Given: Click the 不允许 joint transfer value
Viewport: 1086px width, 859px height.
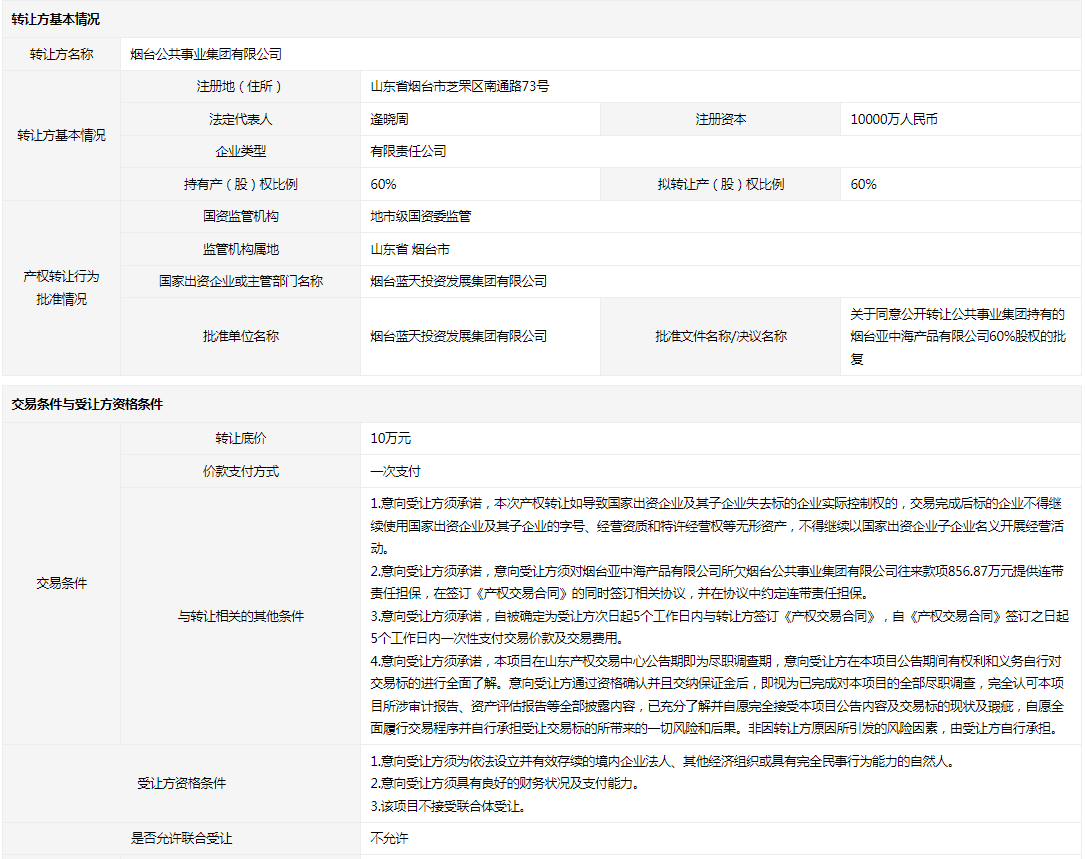Looking at the screenshot, I should point(389,838).
